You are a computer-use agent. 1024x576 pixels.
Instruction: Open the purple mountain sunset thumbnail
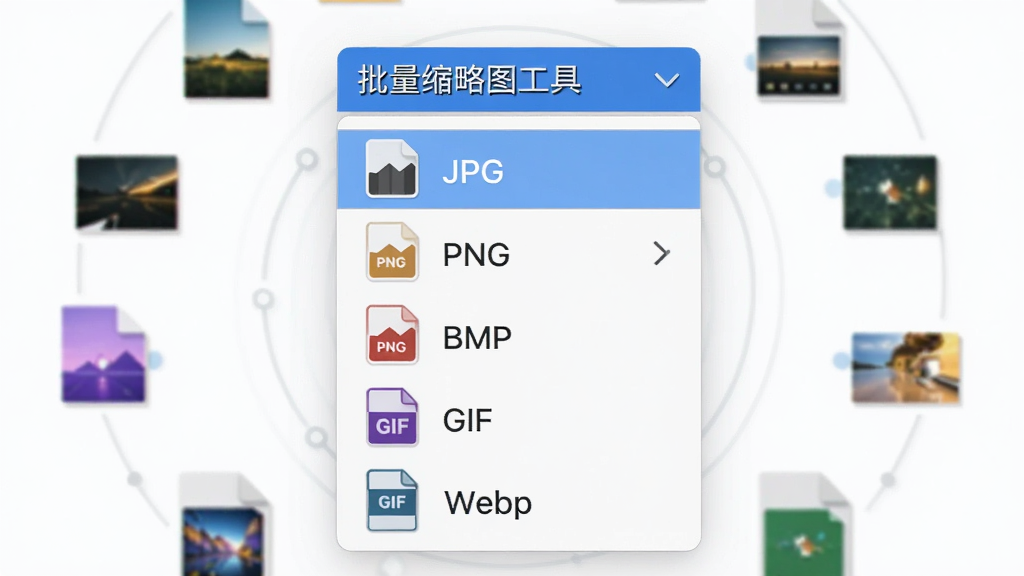tap(104, 354)
